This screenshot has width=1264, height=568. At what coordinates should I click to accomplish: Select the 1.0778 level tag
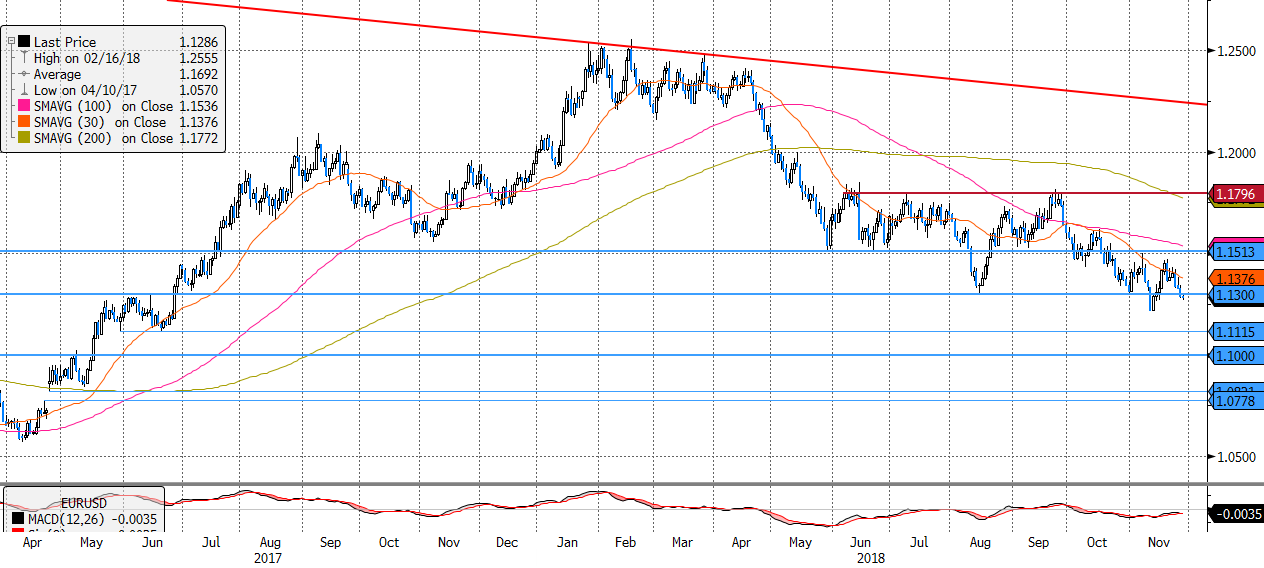(x=1236, y=401)
